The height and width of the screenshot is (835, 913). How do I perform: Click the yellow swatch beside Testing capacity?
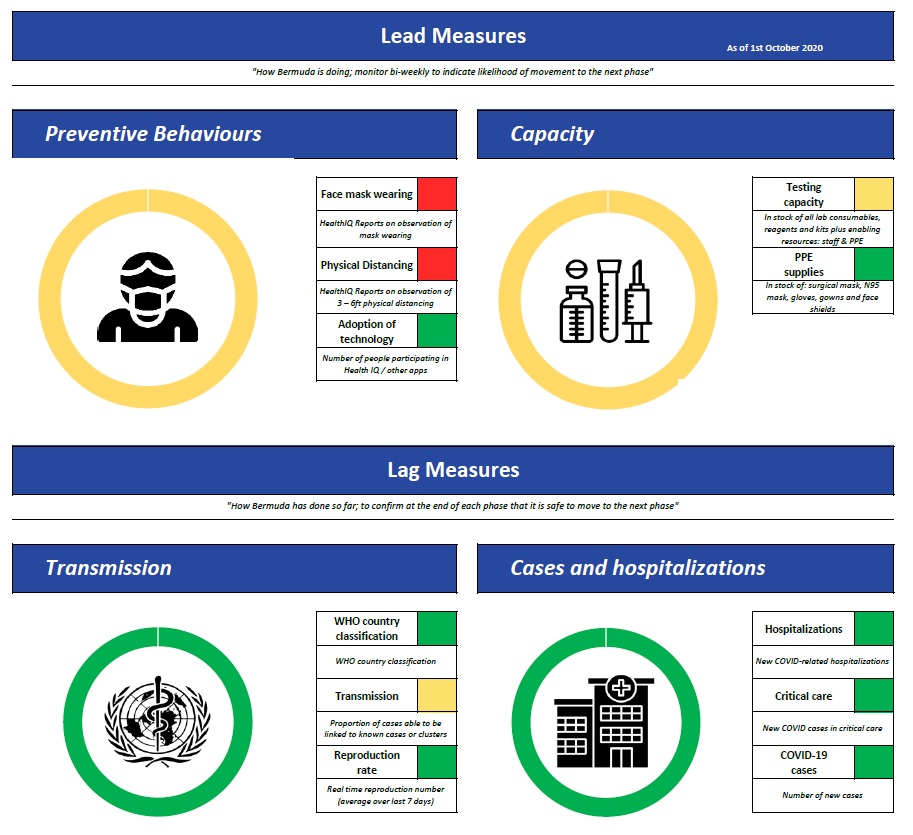[873, 194]
